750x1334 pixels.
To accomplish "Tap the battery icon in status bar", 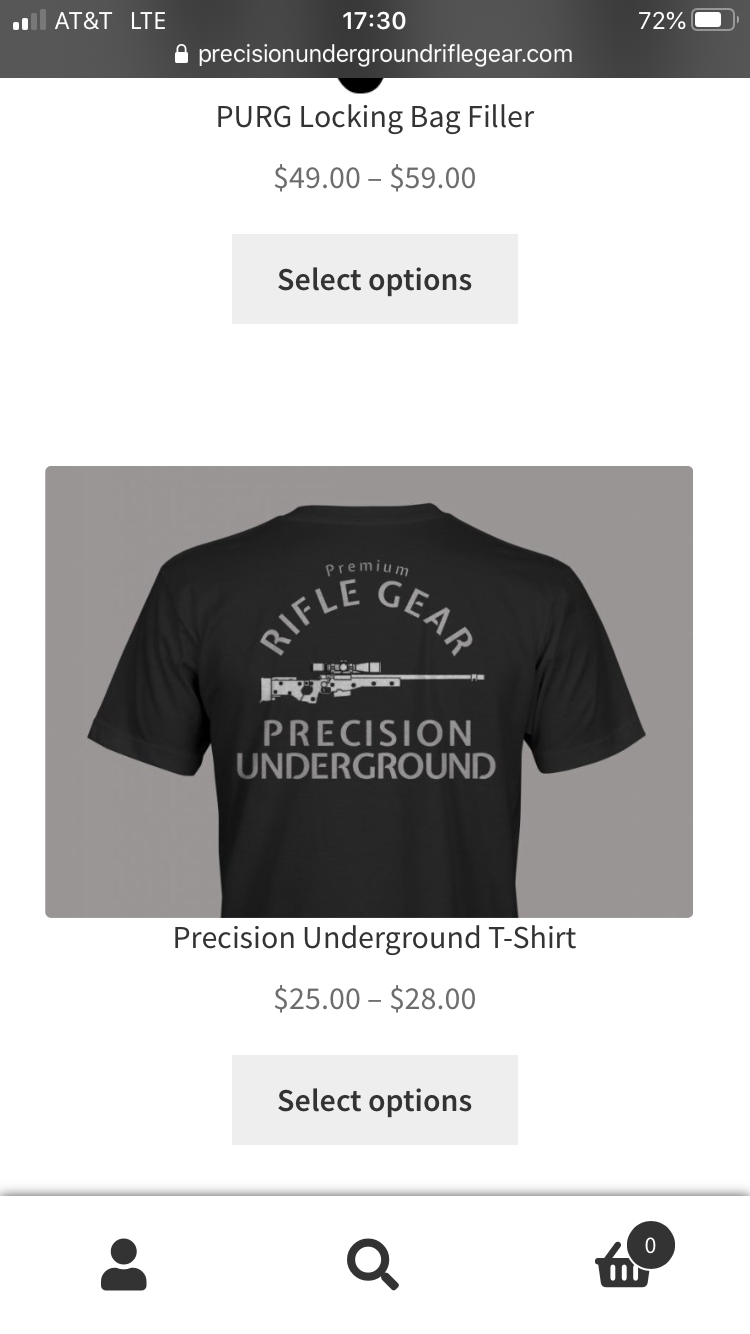I will point(714,20).
